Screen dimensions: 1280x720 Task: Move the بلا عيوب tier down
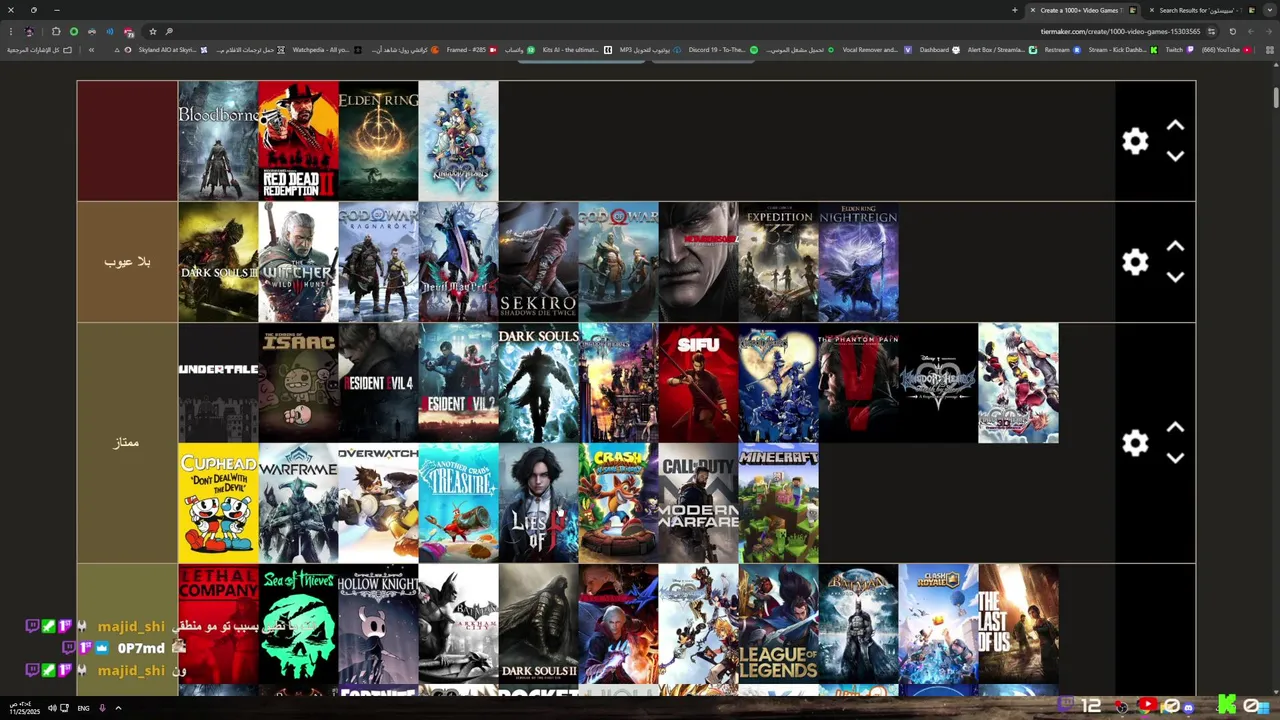1176,277
